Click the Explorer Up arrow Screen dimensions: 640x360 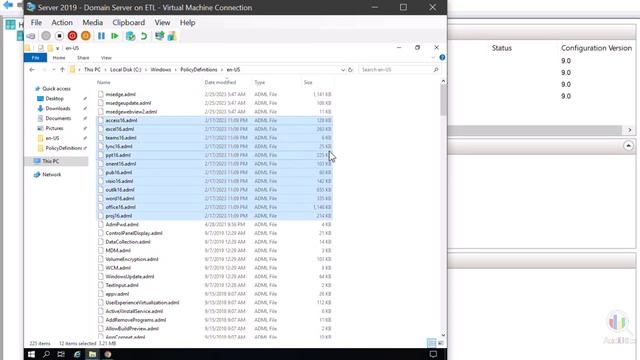[x=62, y=70]
